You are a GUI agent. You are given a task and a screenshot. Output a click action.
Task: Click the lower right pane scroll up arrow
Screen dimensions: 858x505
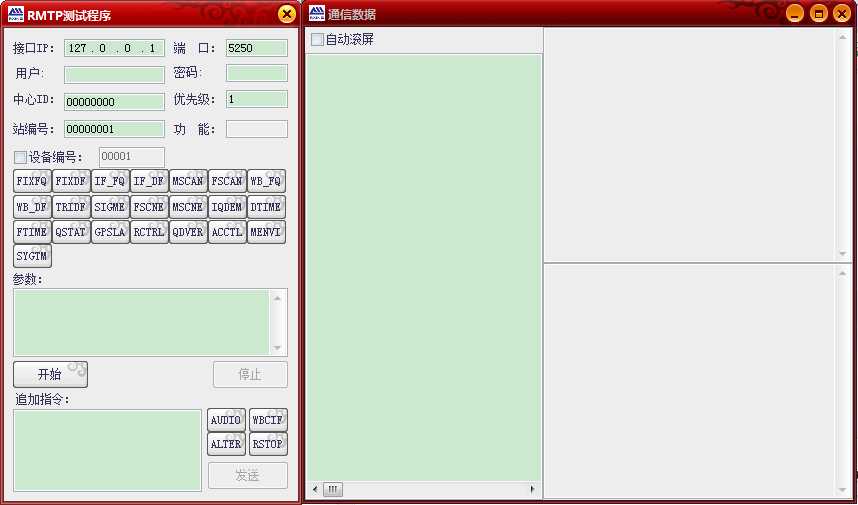pyautogui.click(x=843, y=273)
